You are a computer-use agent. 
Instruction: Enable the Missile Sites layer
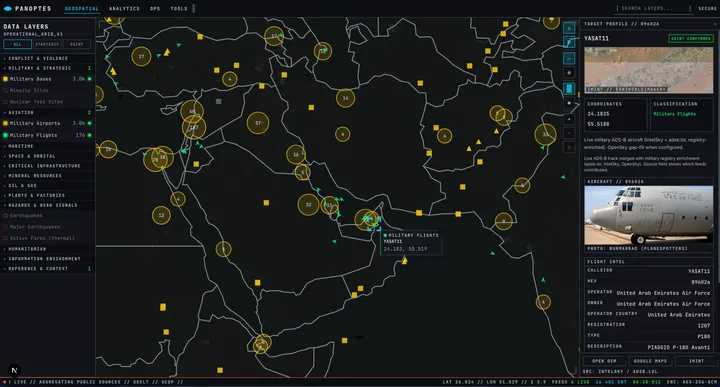pyautogui.click(x=6, y=90)
